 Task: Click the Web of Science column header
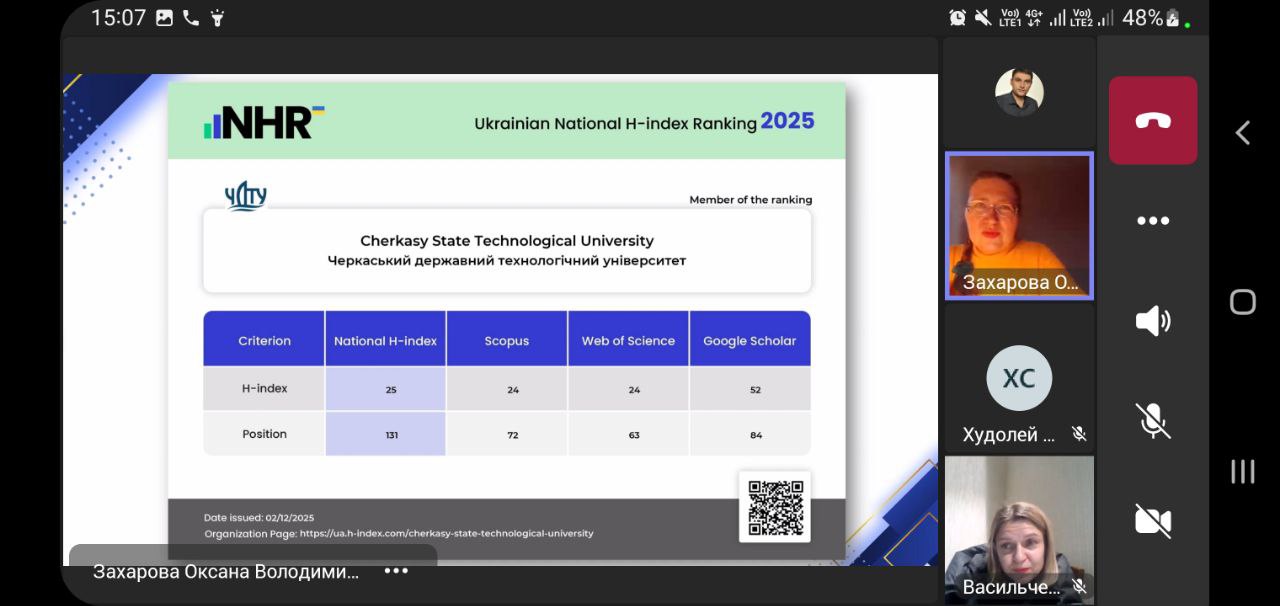628,340
